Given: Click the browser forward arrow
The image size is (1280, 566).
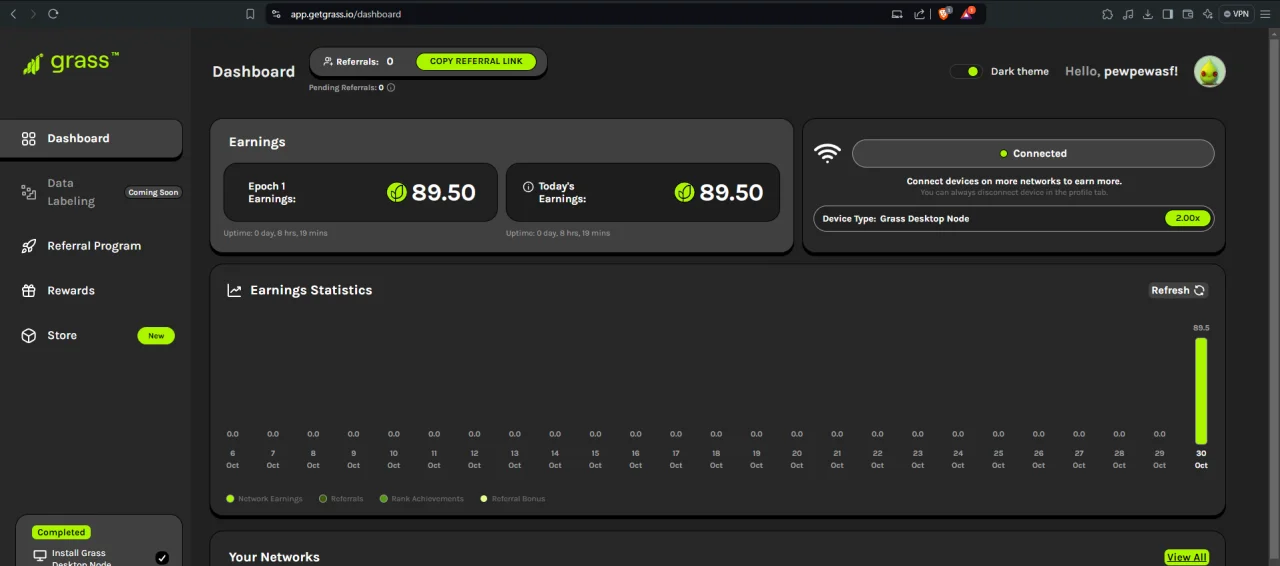Looking at the screenshot, I should 32,14.
